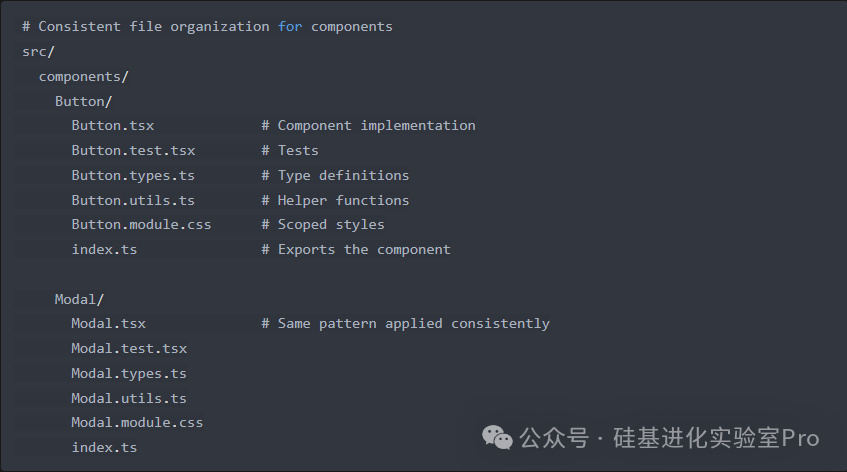Click the Modal.module.css file name
The image size is (847, 472).
[137, 422]
